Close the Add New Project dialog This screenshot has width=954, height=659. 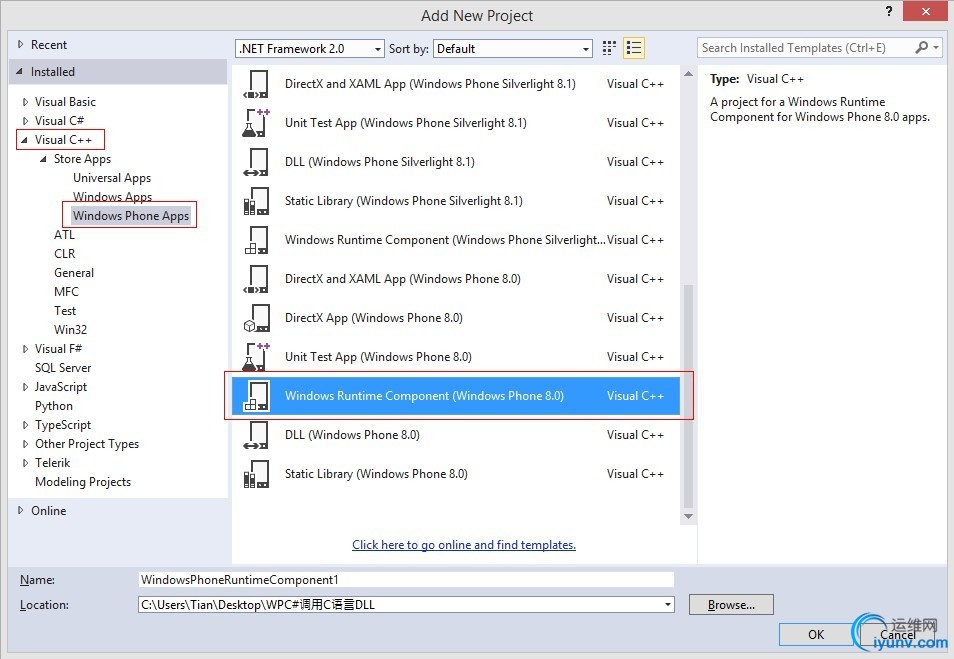(x=925, y=11)
